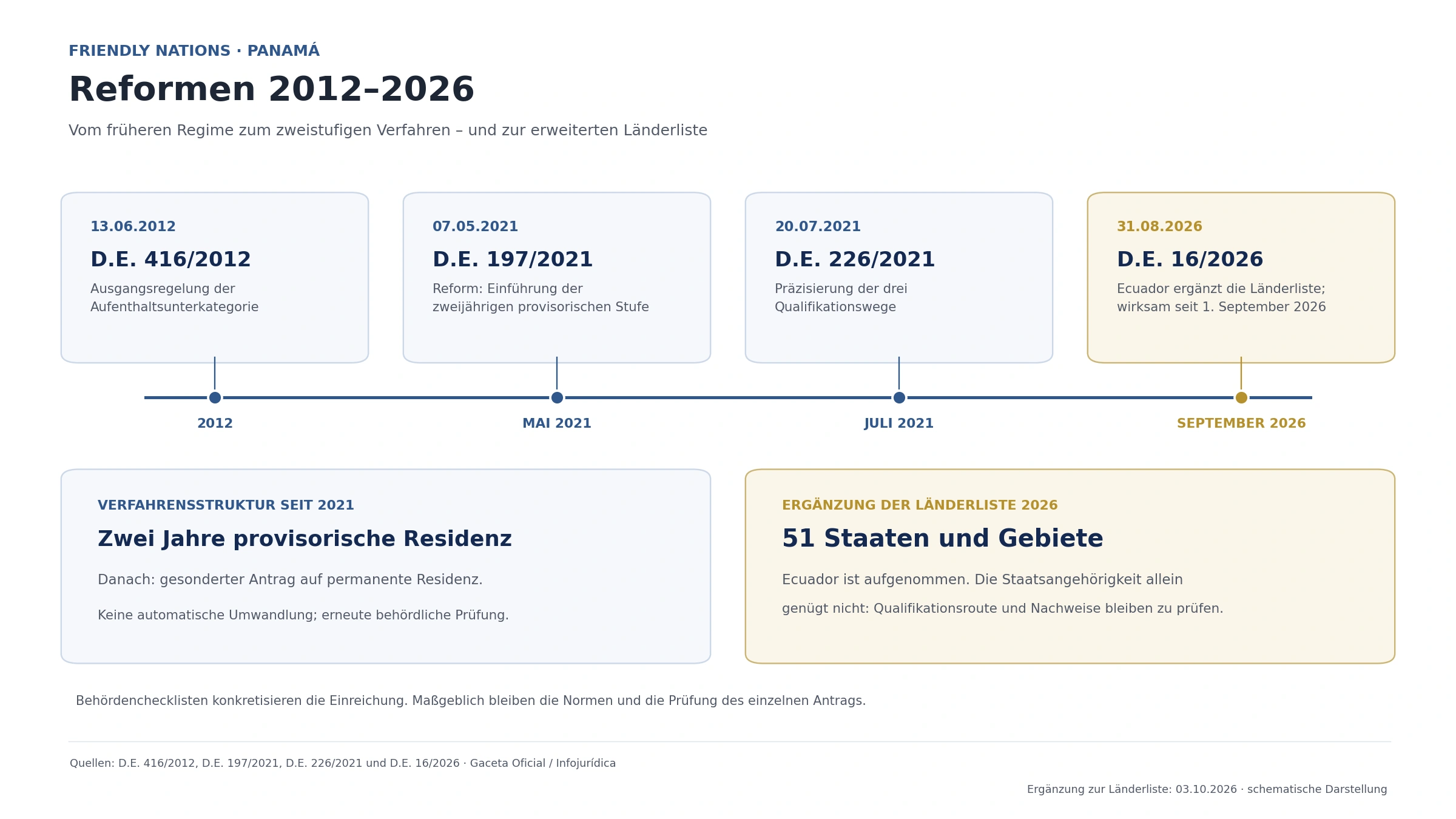This screenshot has width=1456, height=819.
Task: Click the 'SEPTEMBER 2026' timeline label
Action: pyautogui.click(x=1241, y=423)
